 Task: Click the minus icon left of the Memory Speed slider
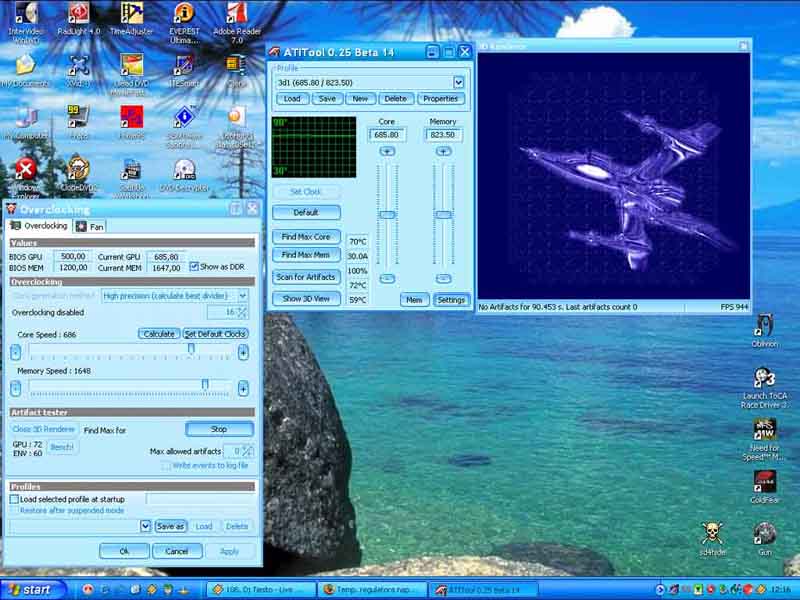(16, 388)
